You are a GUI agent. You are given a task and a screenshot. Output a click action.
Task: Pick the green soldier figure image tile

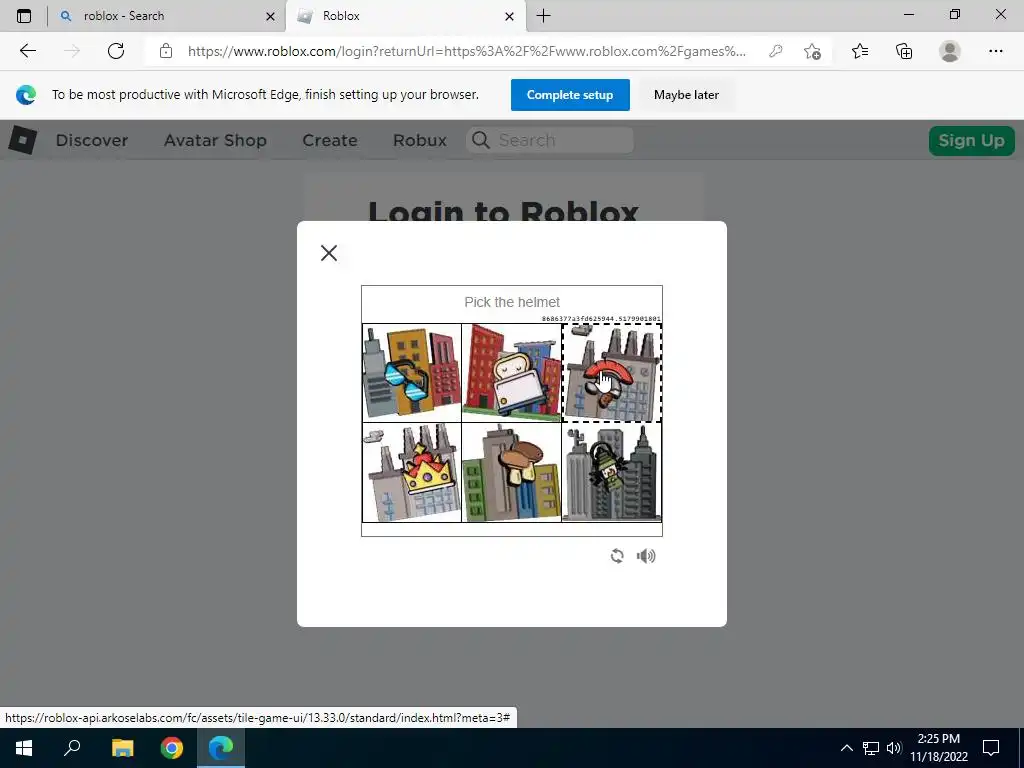click(612, 472)
